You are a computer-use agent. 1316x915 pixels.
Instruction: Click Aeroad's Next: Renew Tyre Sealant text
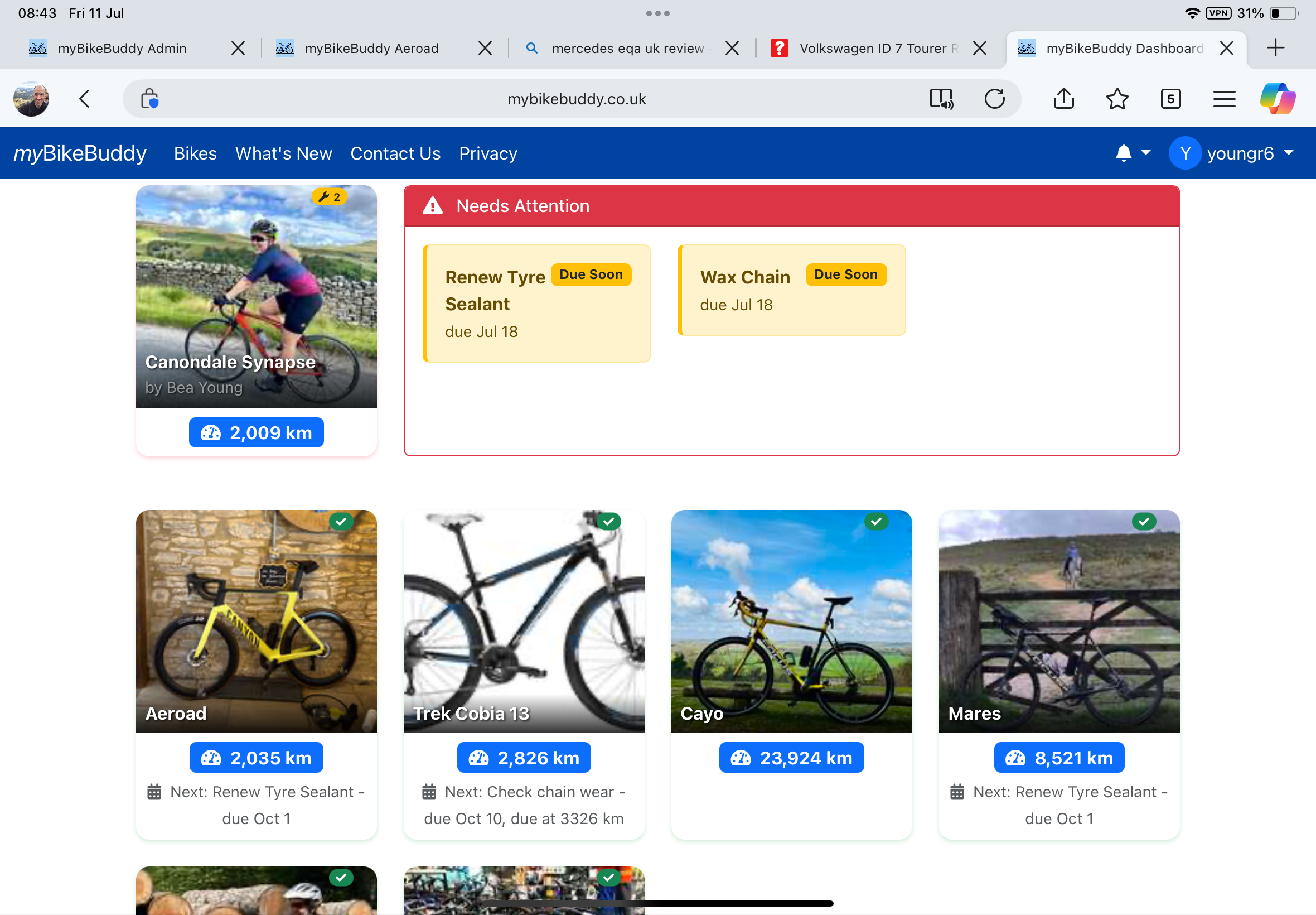256,805
